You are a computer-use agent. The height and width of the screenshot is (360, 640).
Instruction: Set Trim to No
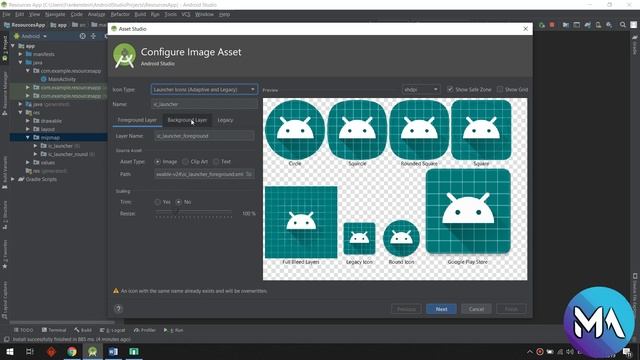pyautogui.click(x=179, y=202)
